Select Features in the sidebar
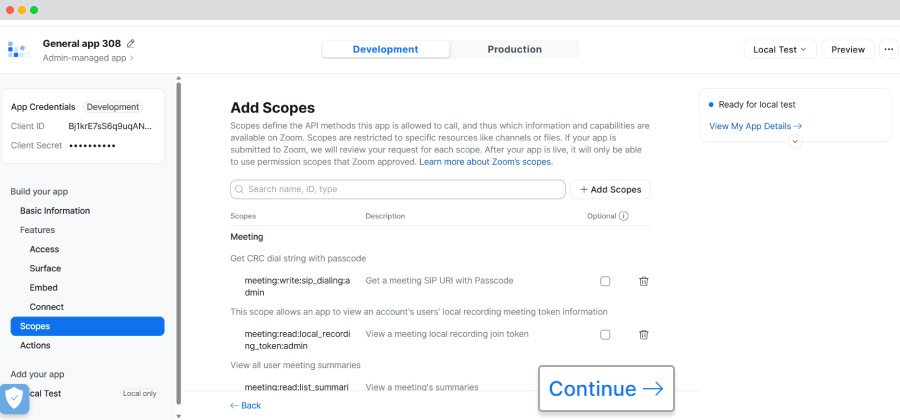Viewport: 900px width, 420px height. point(37,230)
